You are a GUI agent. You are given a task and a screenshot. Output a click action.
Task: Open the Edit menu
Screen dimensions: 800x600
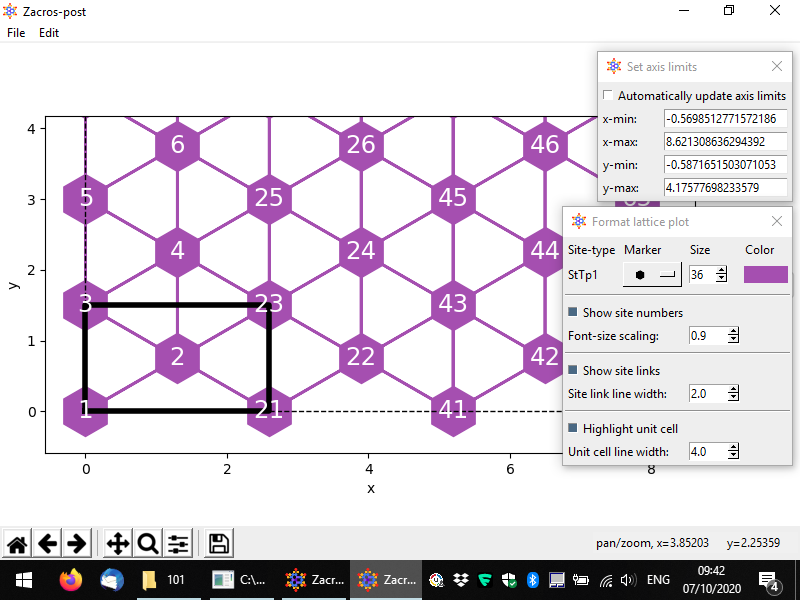(49, 33)
